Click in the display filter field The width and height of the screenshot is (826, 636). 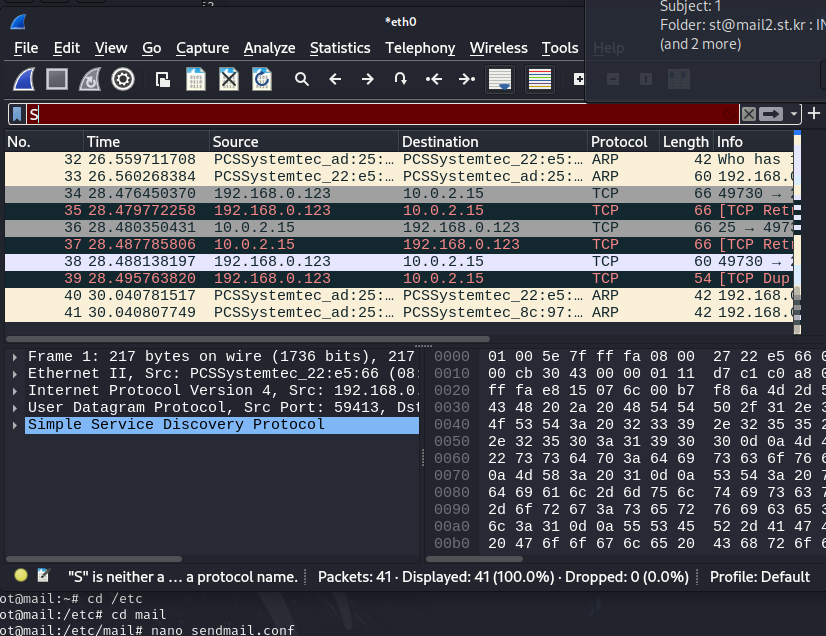382,114
